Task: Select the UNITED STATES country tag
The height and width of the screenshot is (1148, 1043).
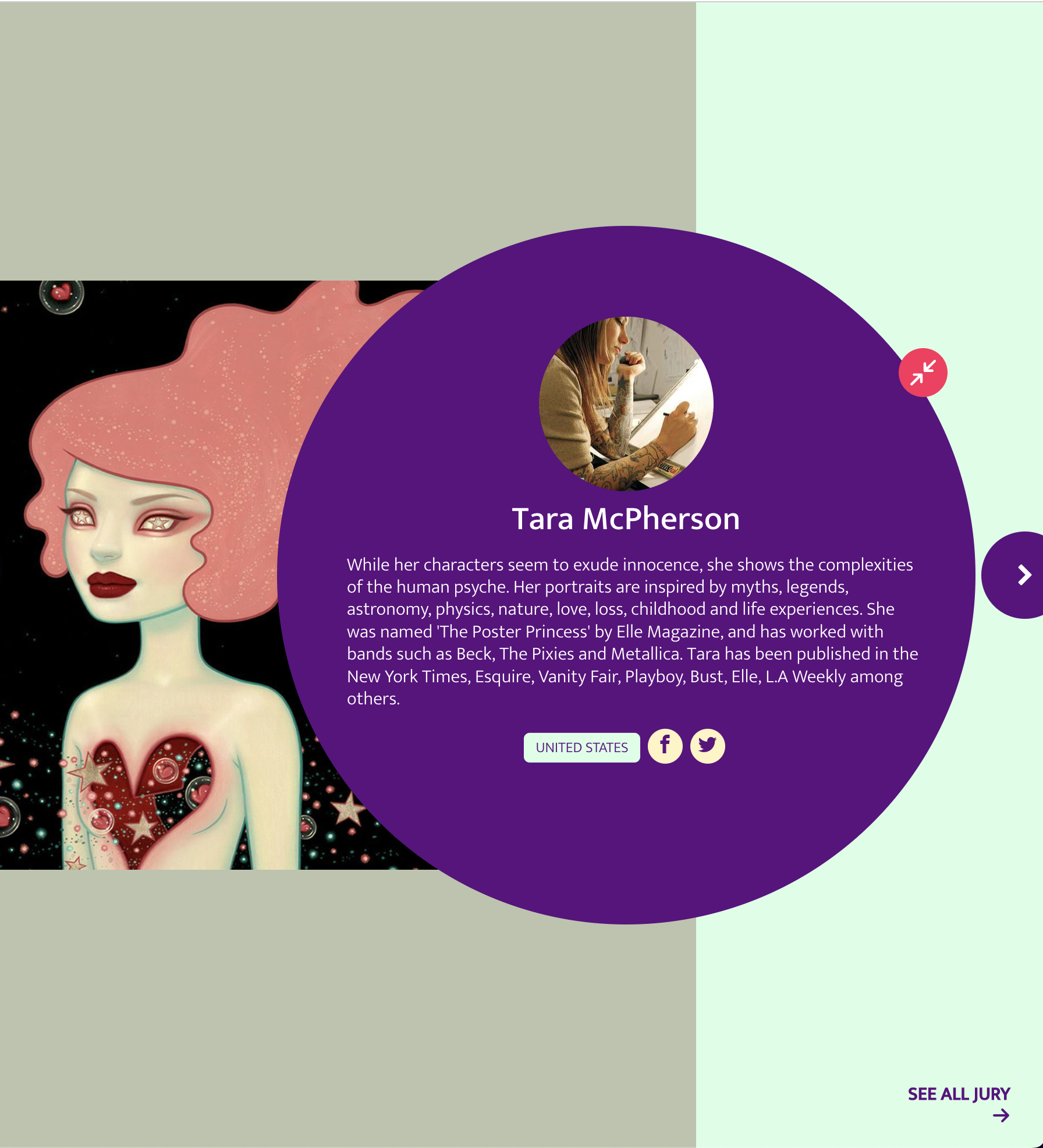Action: 581,747
